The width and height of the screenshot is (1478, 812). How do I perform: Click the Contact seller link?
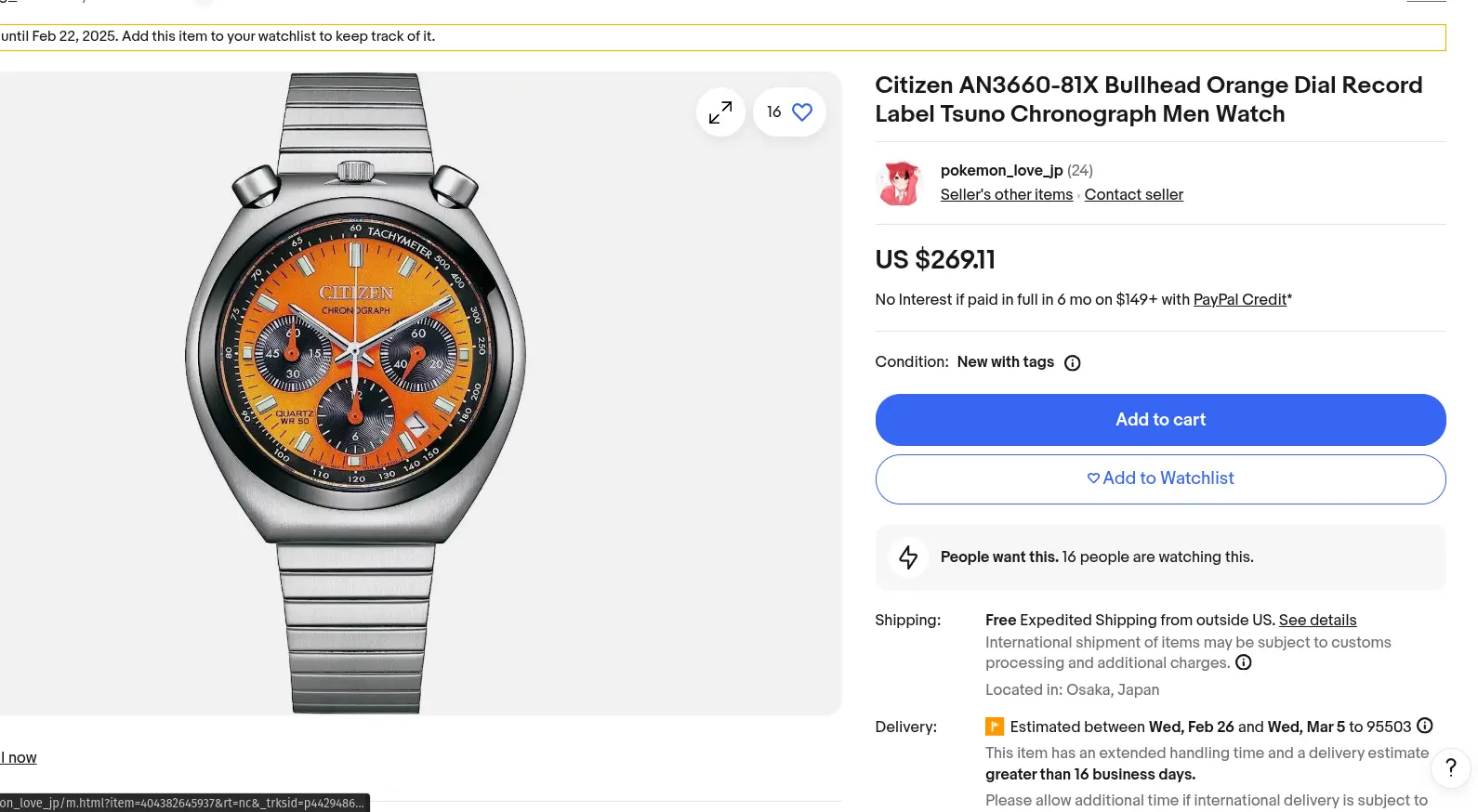pos(1133,195)
